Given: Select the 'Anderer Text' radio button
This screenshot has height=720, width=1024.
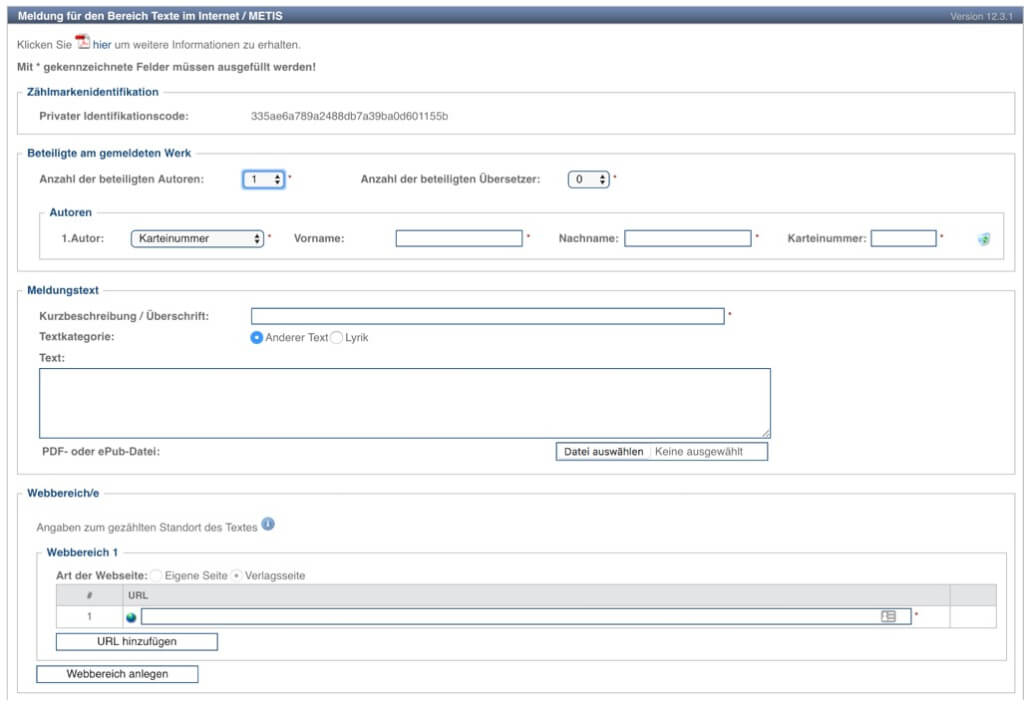Looking at the screenshot, I should (257, 338).
